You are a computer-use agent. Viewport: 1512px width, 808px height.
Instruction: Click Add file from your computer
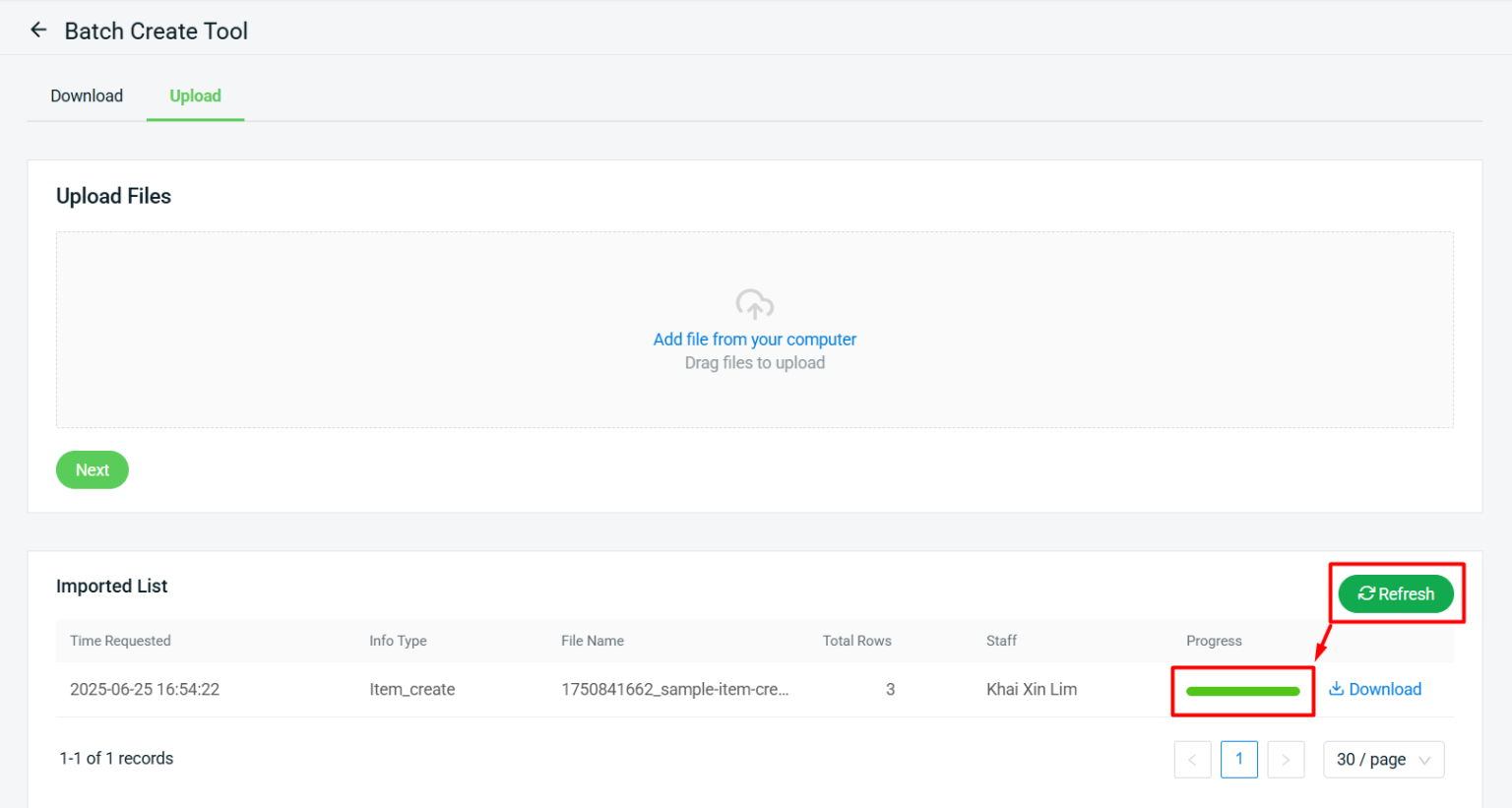click(x=754, y=339)
